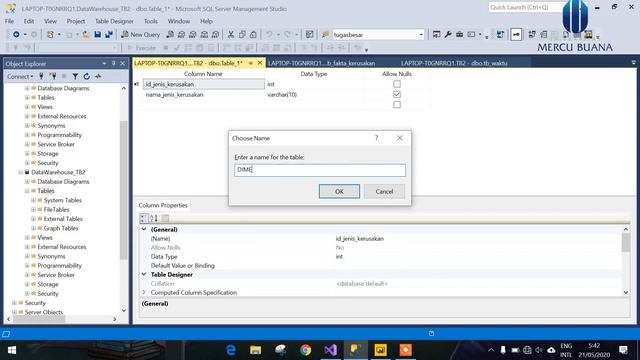
Task: Open the Tools menu
Action: pyautogui.click(x=151, y=21)
